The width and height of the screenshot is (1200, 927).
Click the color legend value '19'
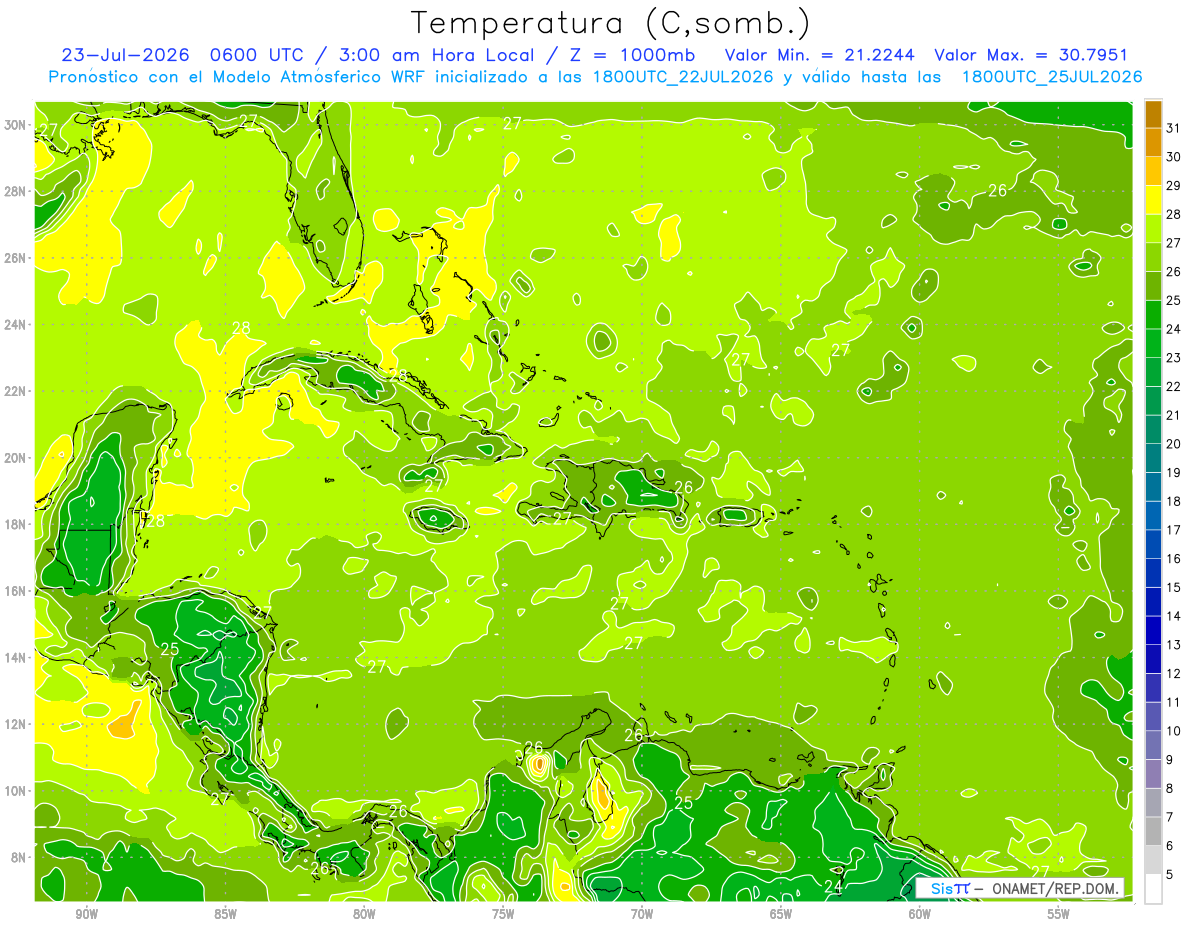coord(1174,473)
